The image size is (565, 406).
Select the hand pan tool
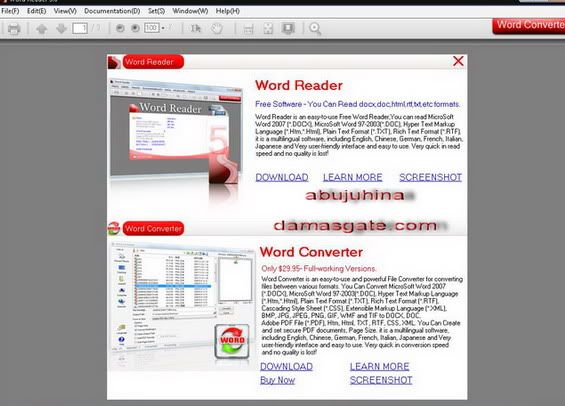coord(217,28)
